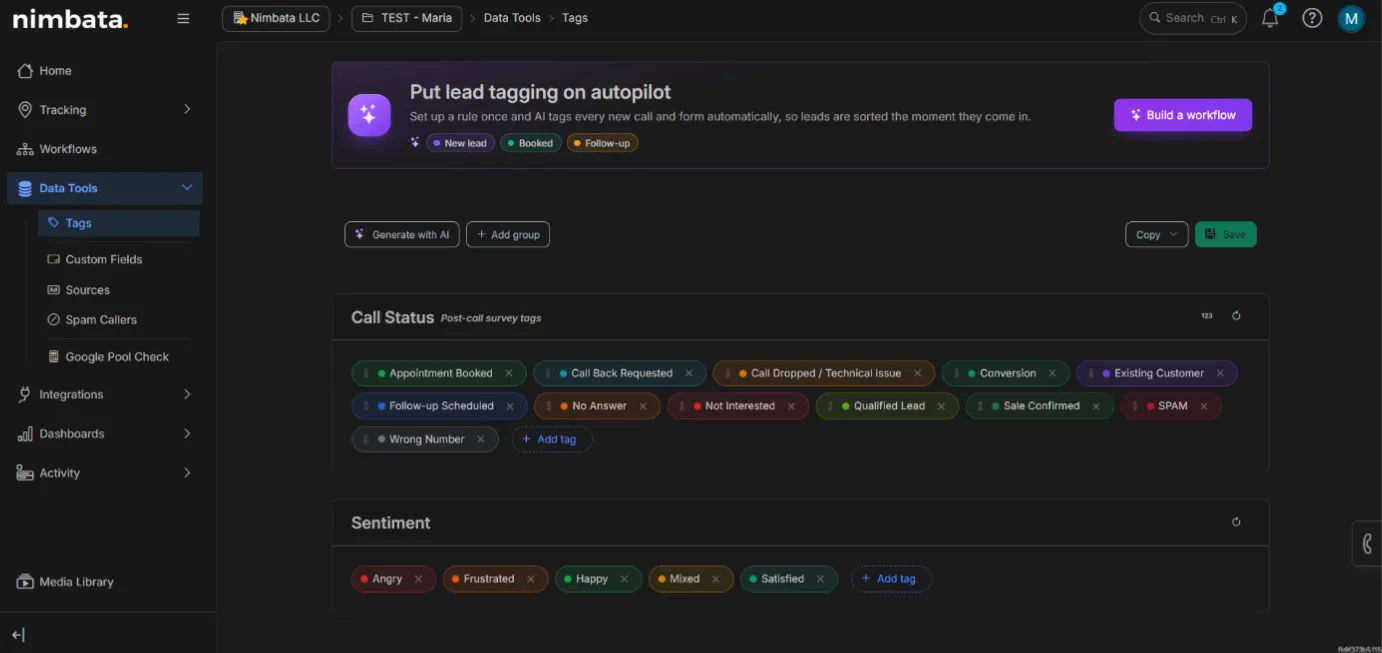This screenshot has height=653, width=1382.
Task: Save the tag changes
Action: point(1225,234)
